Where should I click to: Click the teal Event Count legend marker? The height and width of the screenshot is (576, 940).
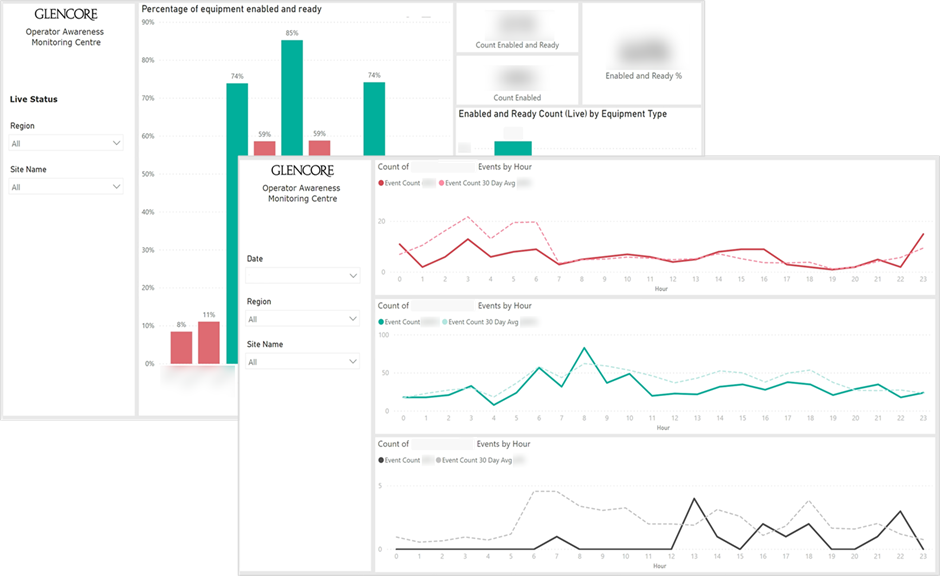pyautogui.click(x=381, y=321)
